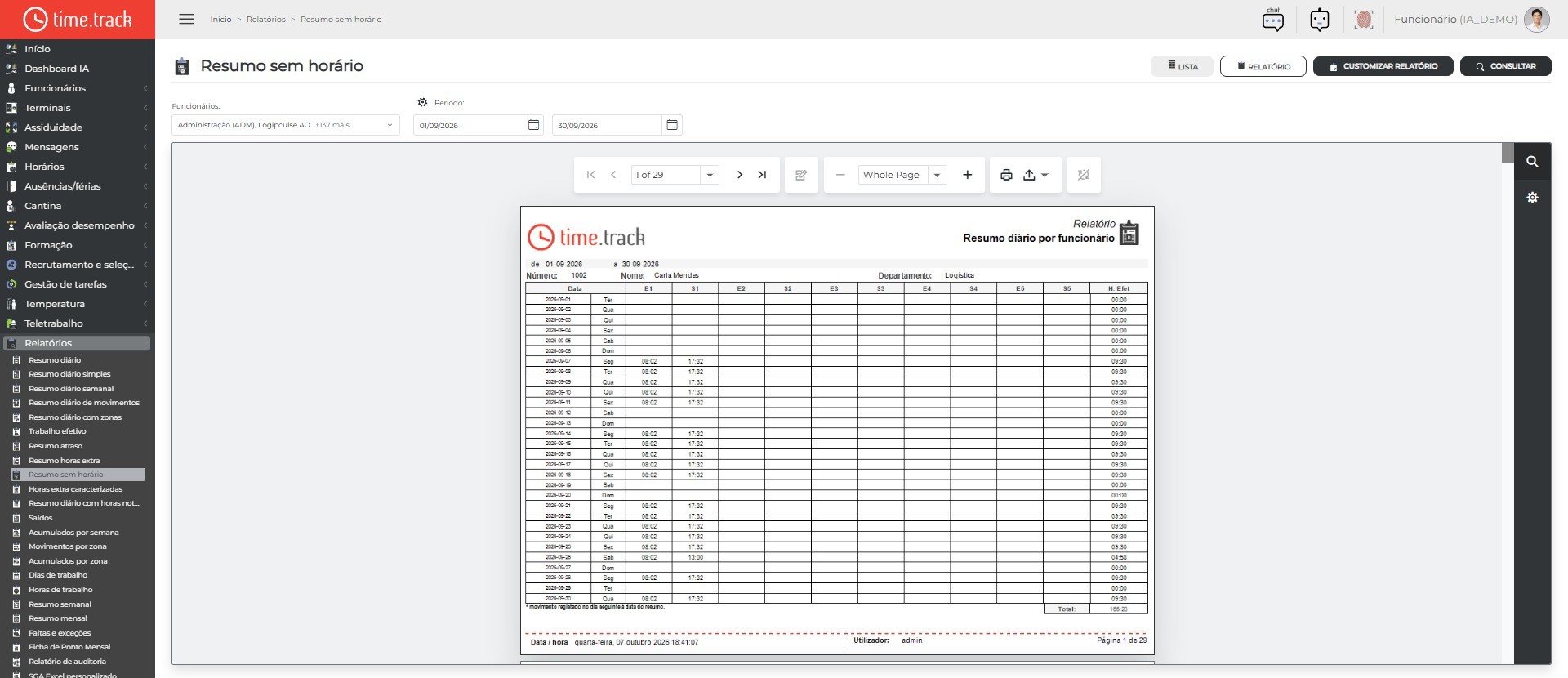Expand the Horários sidebar menu

click(x=78, y=167)
